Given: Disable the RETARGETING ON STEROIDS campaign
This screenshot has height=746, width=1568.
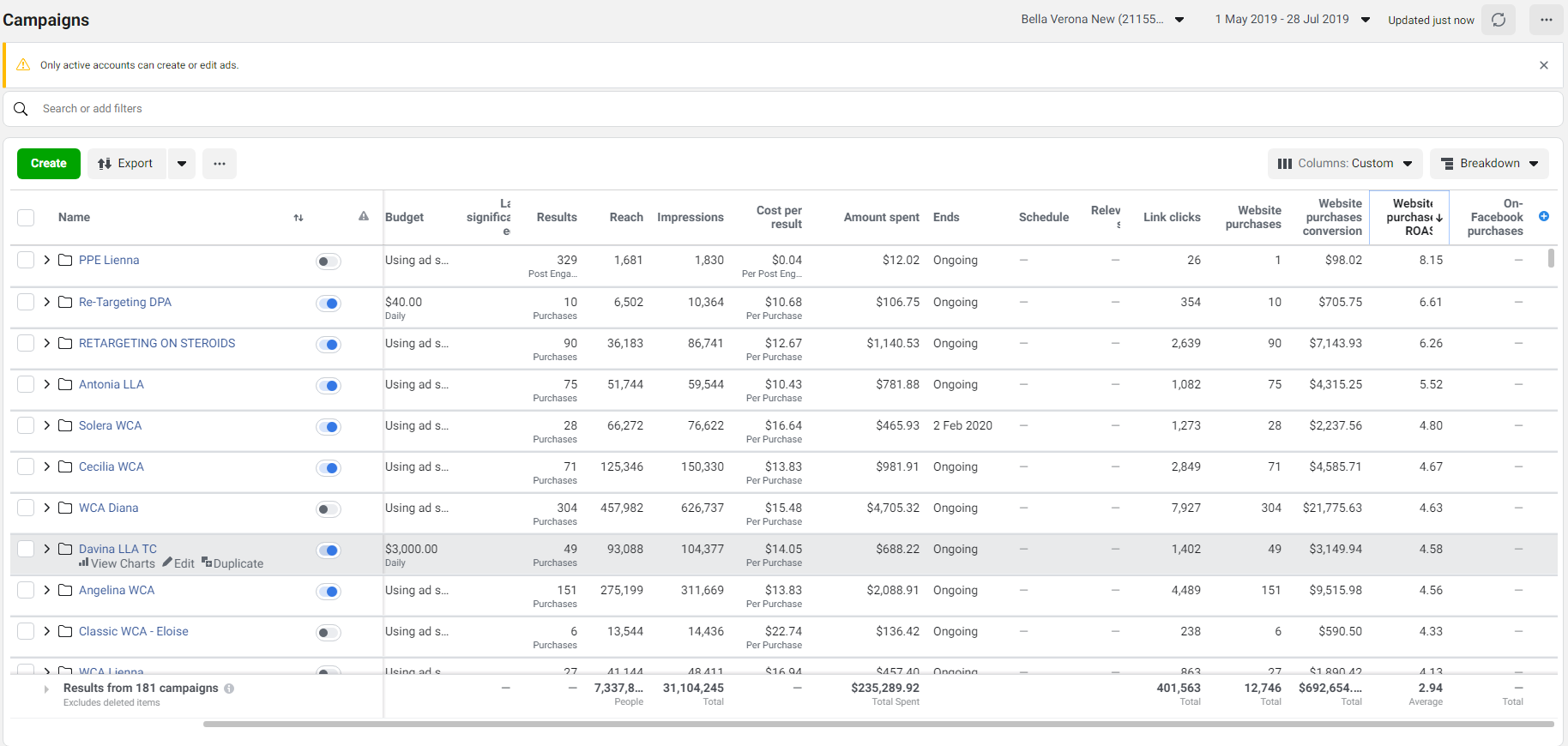Looking at the screenshot, I should [329, 344].
